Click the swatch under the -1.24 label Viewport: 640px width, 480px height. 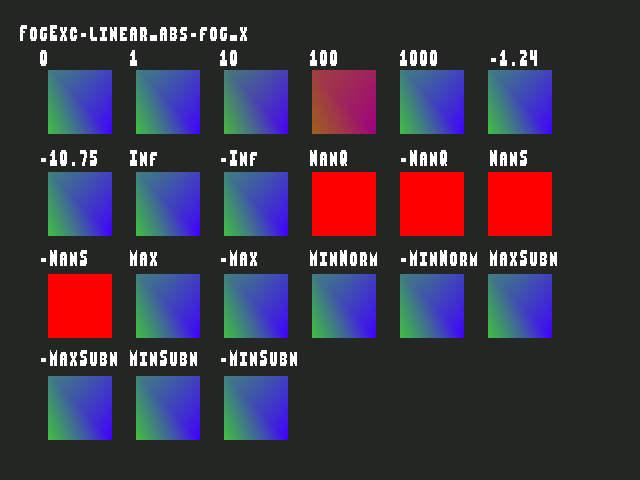520,102
